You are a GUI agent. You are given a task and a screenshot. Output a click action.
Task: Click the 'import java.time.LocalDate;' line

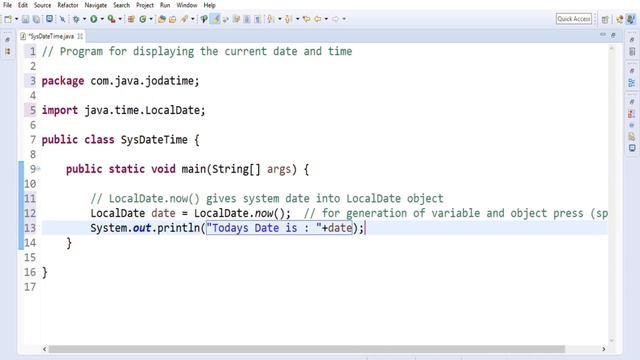pos(123,110)
